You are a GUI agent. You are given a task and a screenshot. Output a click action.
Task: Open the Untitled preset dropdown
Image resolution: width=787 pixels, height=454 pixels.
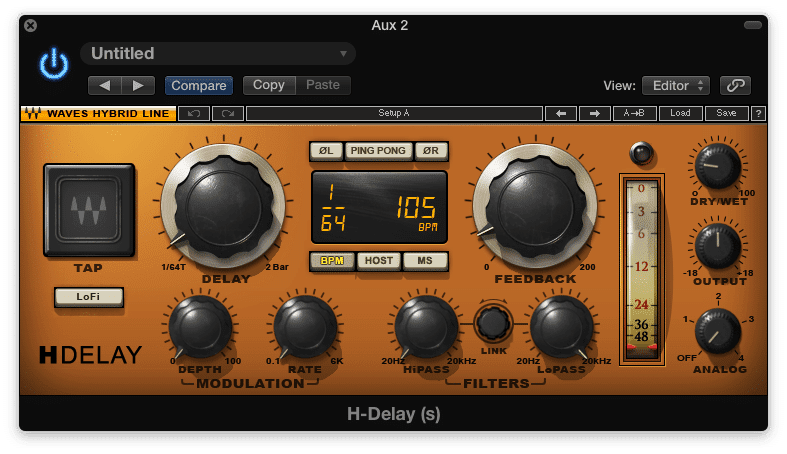(x=218, y=53)
